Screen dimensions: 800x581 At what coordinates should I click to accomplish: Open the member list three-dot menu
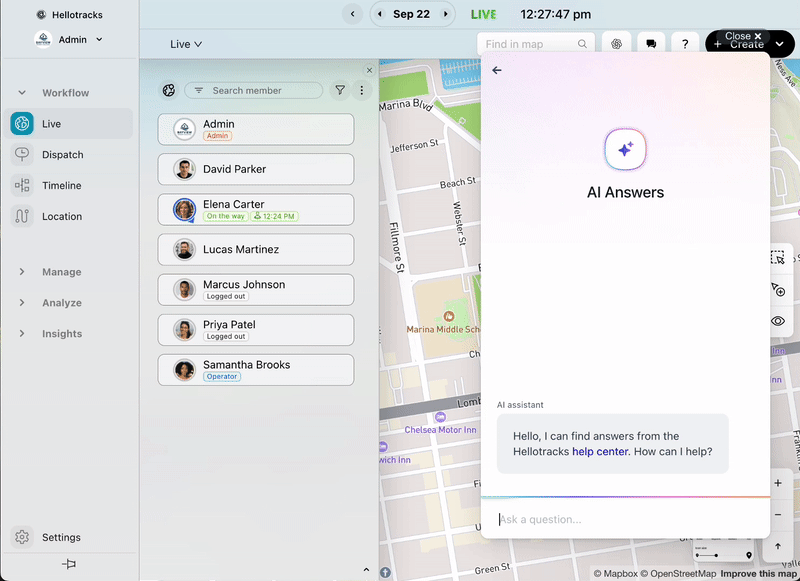(362, 90)
